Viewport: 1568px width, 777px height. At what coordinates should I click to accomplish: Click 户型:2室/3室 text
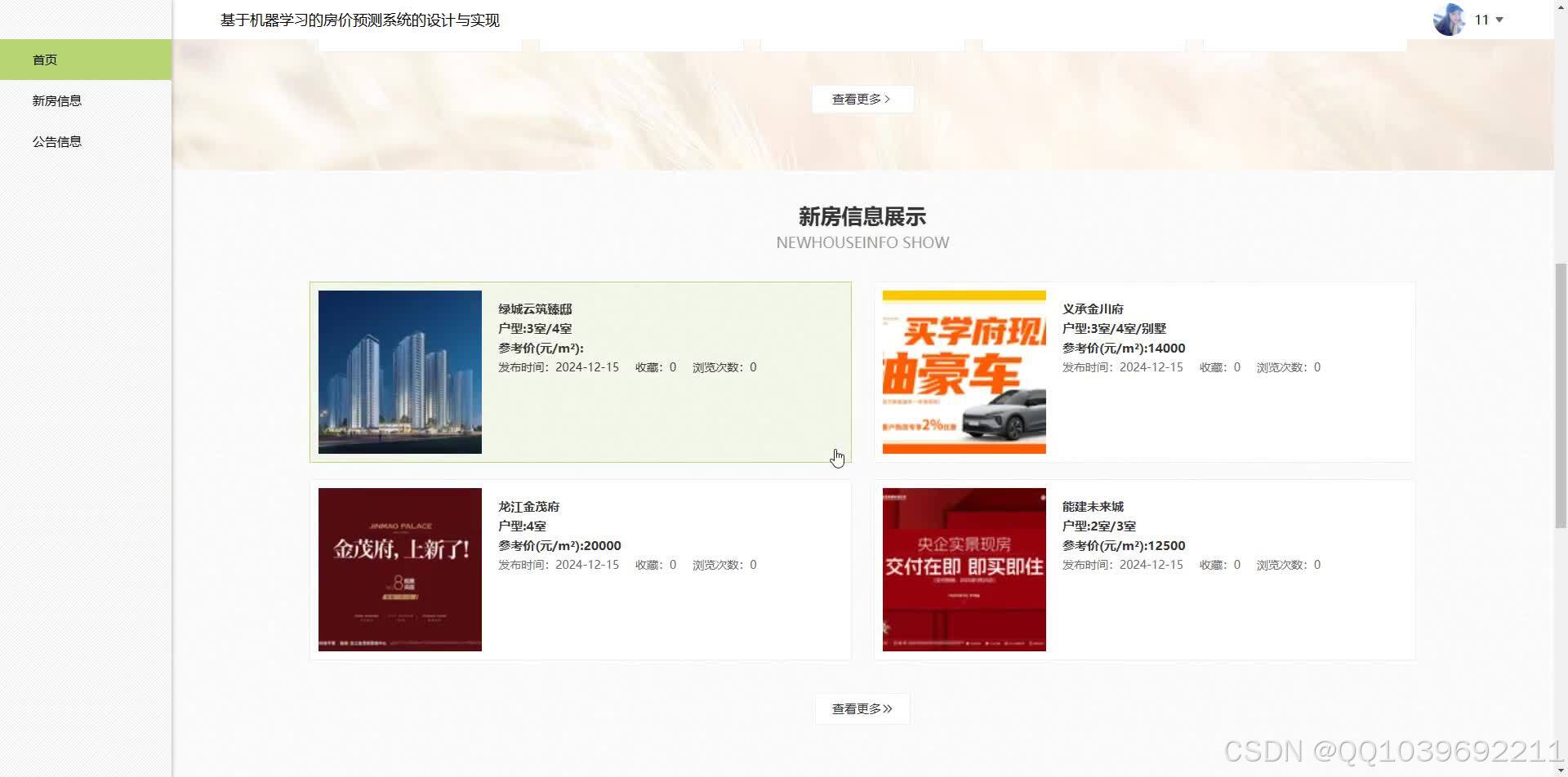(x=1099, y=526)
